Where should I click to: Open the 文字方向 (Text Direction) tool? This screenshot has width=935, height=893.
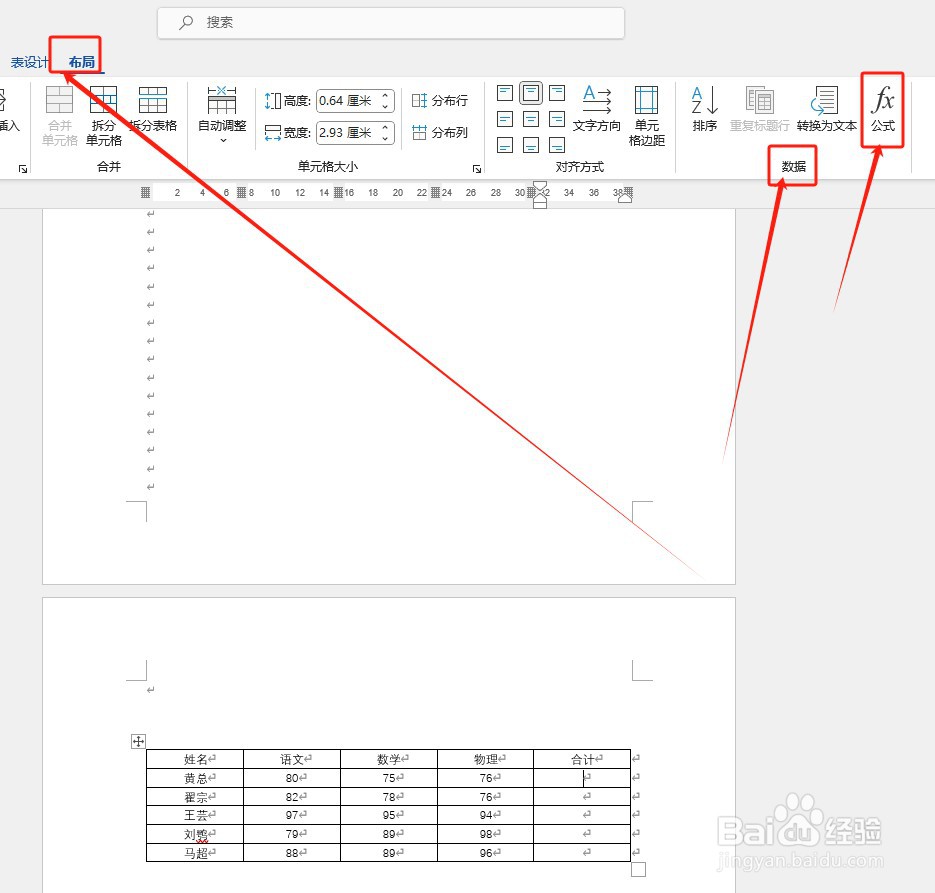595,110
